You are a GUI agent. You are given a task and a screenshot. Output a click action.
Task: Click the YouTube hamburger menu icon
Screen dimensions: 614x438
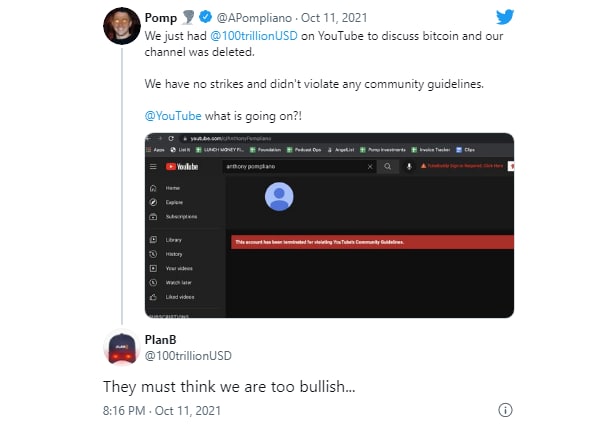pos(153,167)
